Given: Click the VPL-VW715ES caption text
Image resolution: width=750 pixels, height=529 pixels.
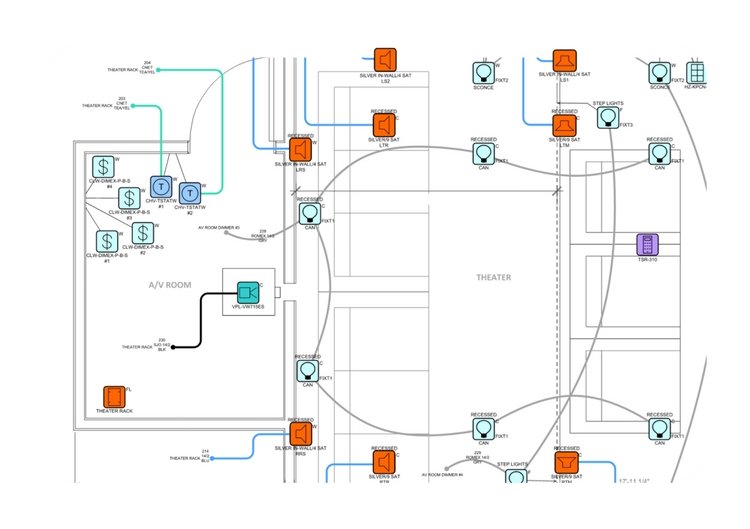Looking at the screenshot, I should [x=248, y=307].
